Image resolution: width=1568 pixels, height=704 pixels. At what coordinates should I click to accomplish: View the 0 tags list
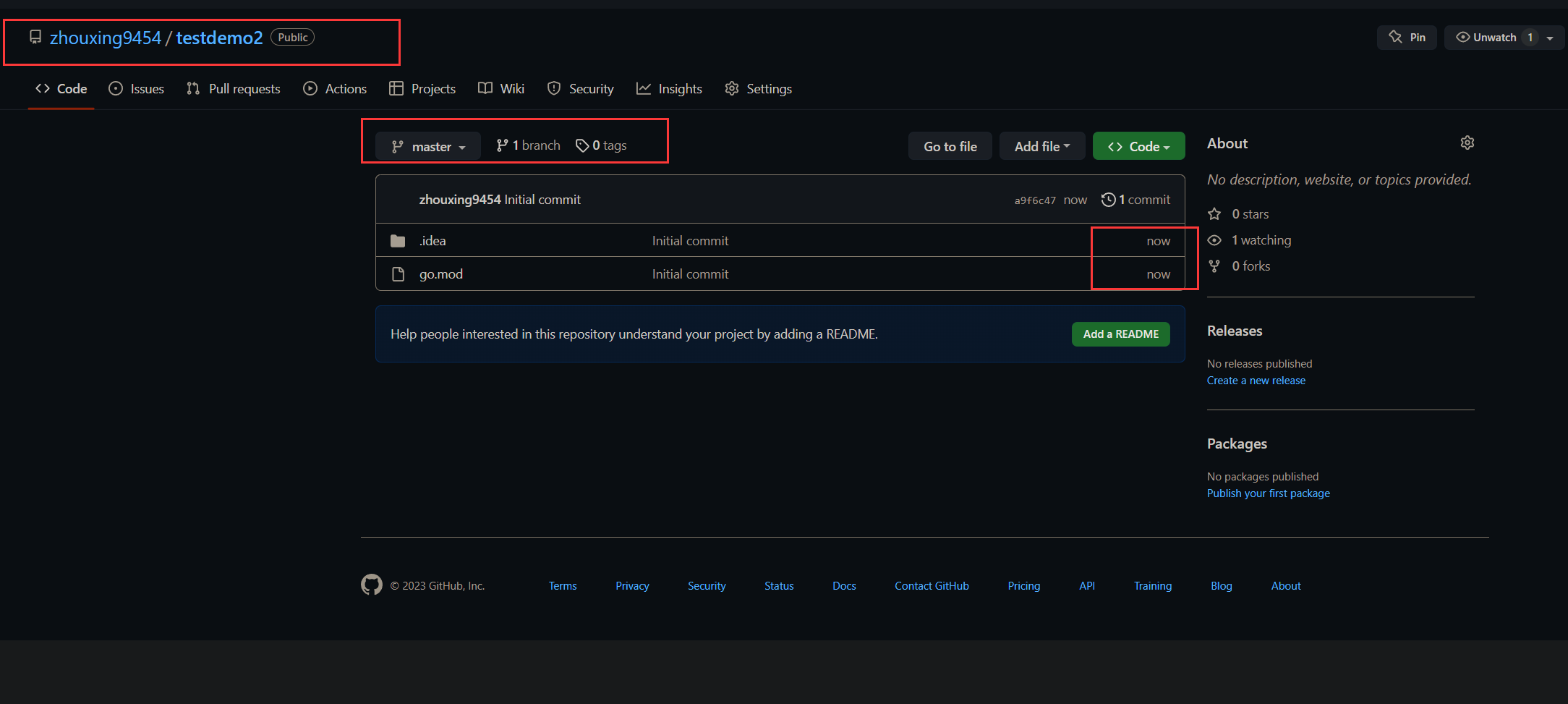[602, 145]
